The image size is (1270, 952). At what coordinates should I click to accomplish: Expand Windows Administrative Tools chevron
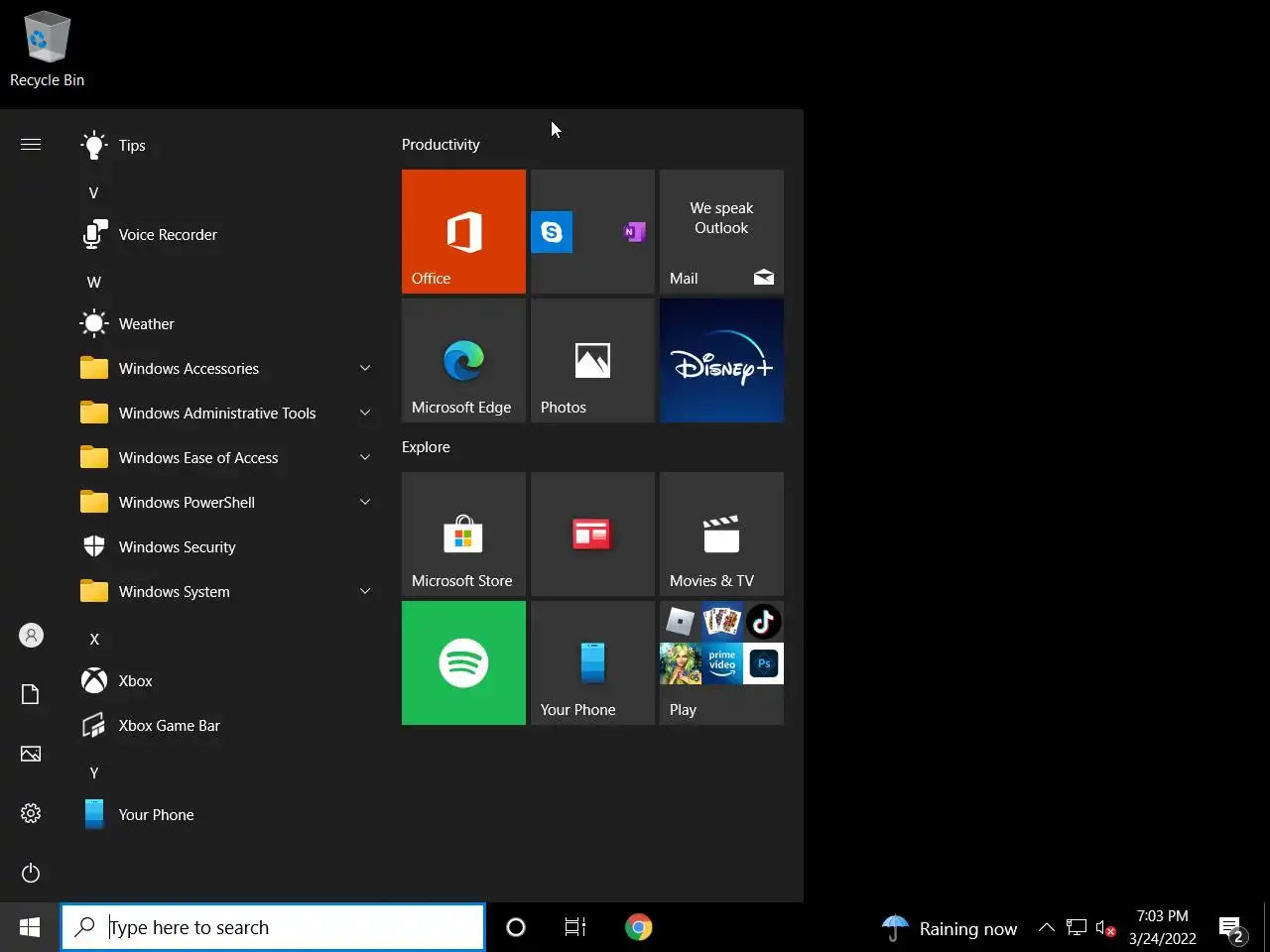[x=365, y=413]
